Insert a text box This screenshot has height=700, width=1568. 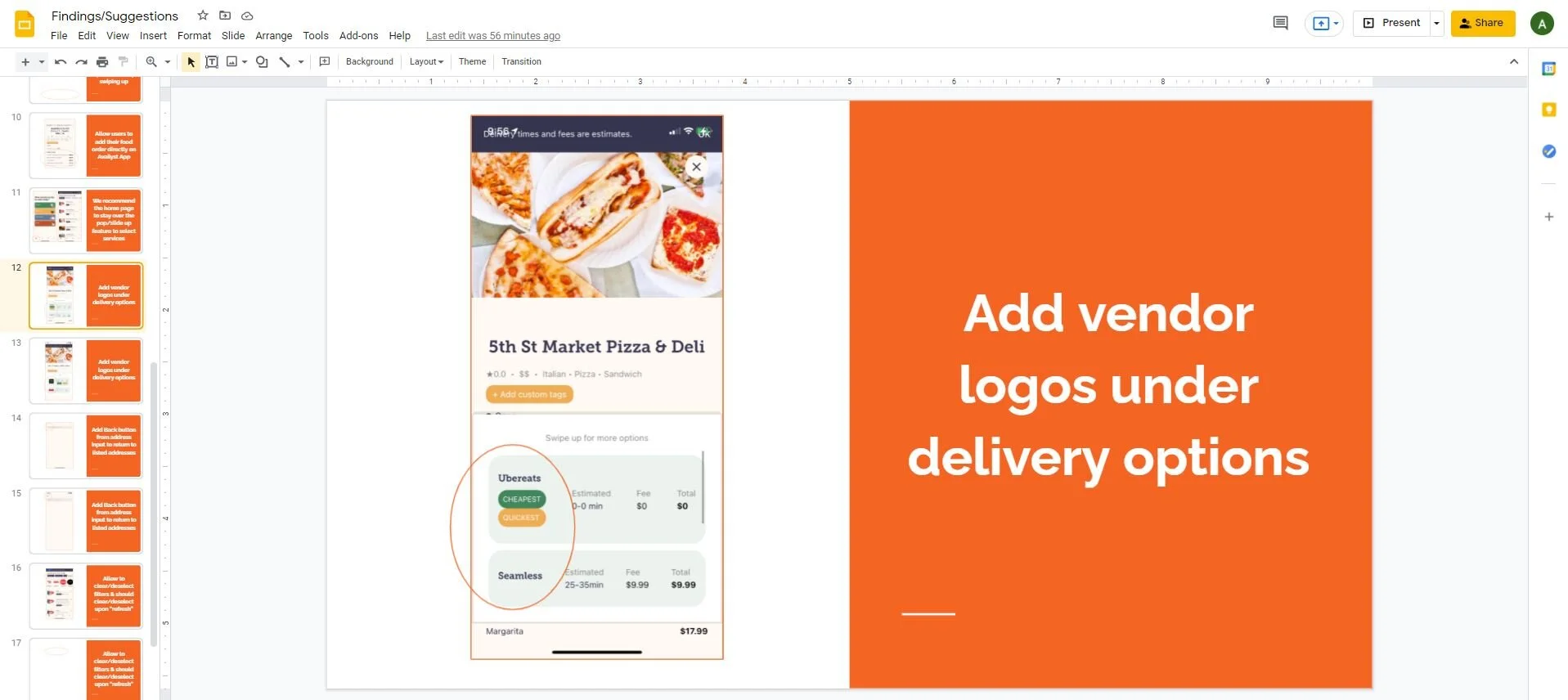[212, 61]
